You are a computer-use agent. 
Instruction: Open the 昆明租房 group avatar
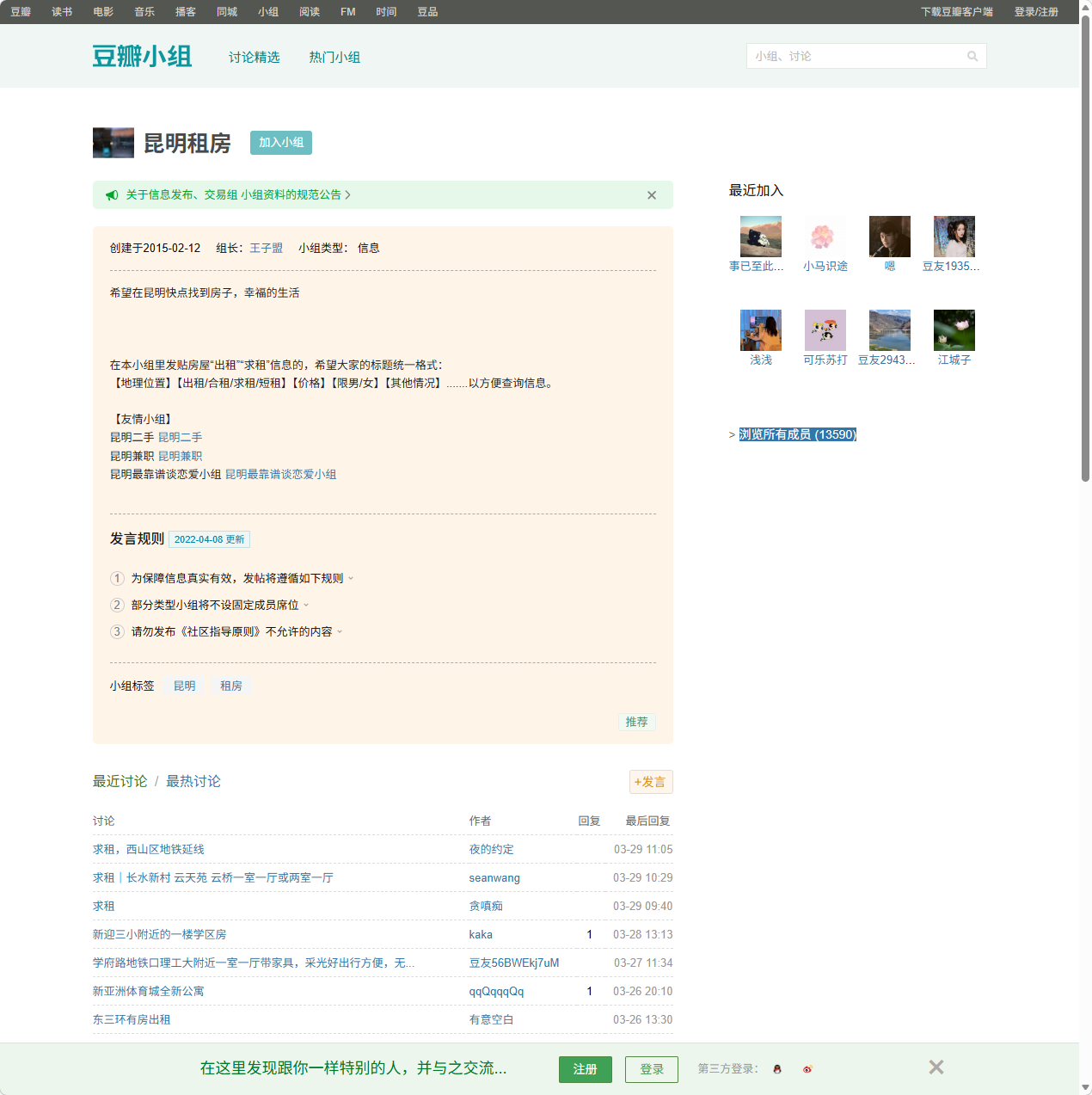pyautogui.click(x=113, y=143)
